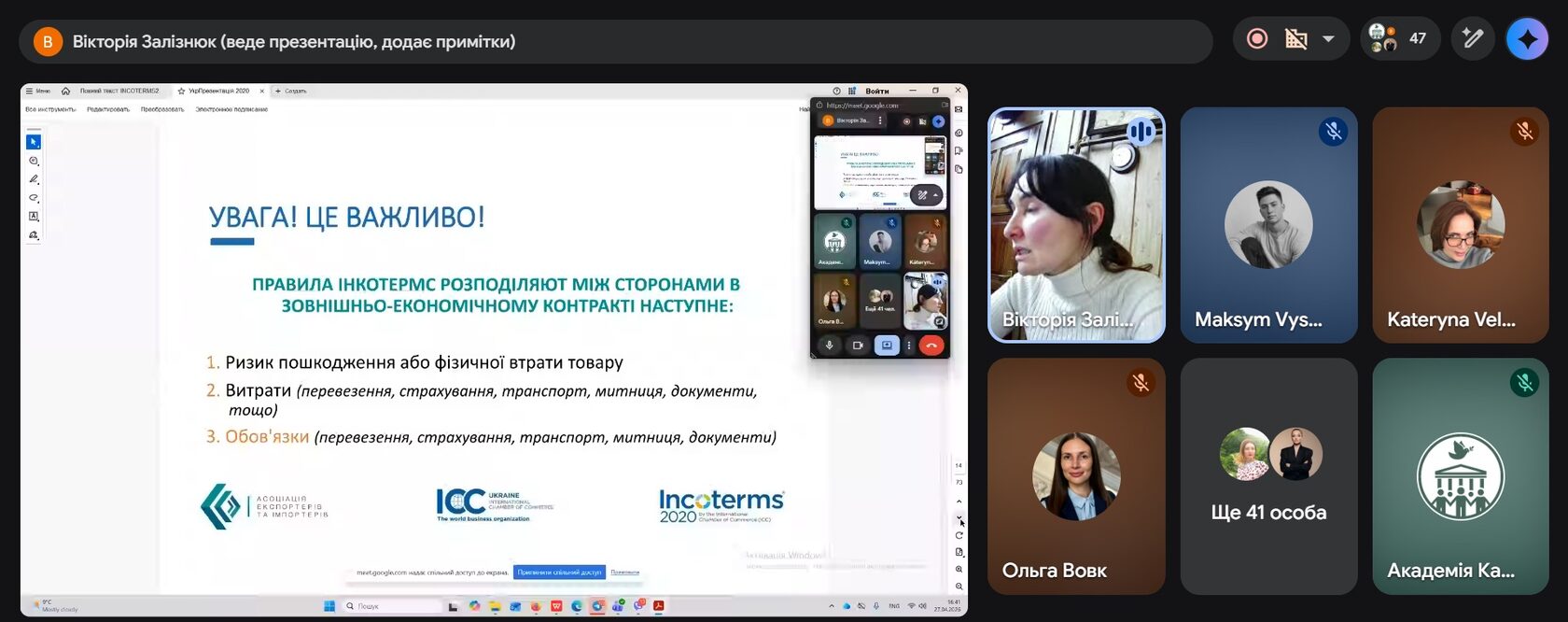Expand the Windows system tray hidden icons chevron
Viewport: 1568px width, 622px height.
tap(832, 606)
